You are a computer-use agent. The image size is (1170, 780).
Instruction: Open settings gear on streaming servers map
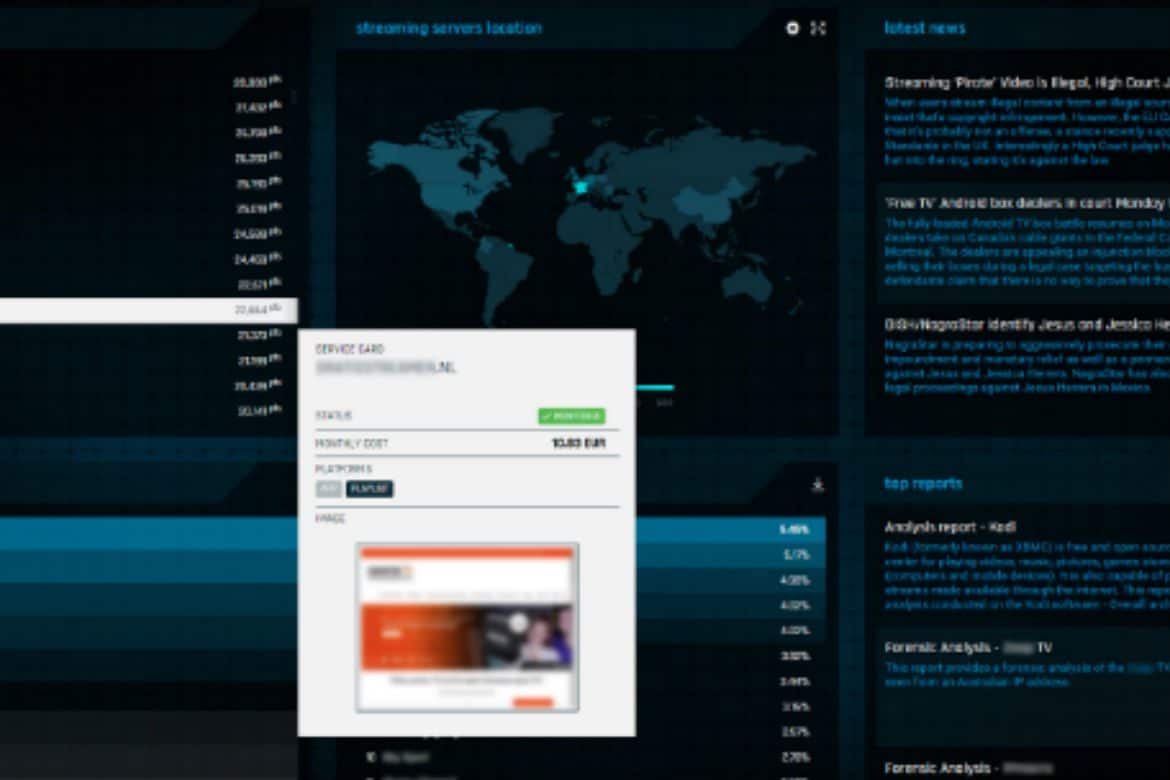pos(793,29)
